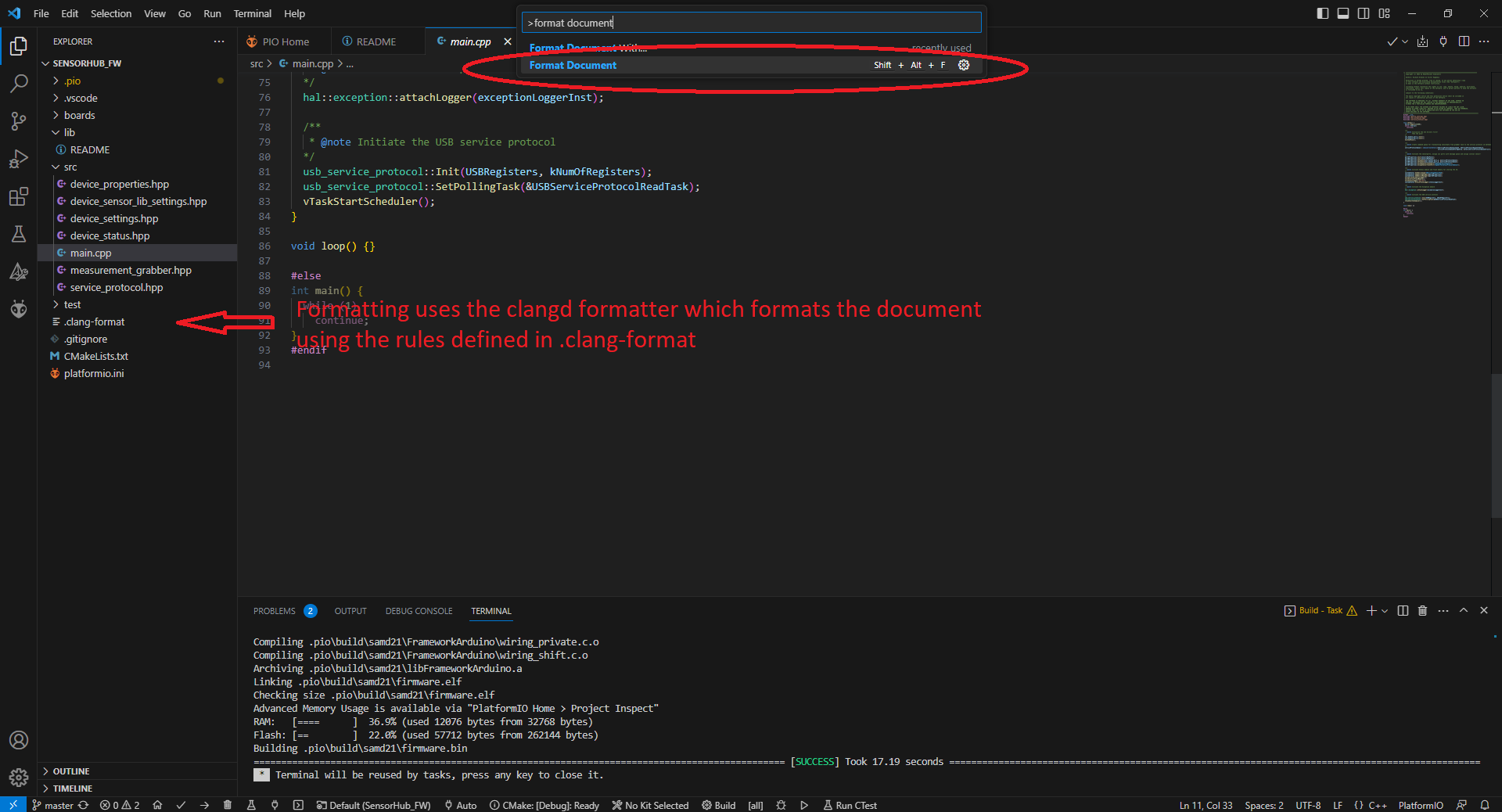Screen dimensions: 1502x812
Task: Expand the OUTLINE section
Action: tap(70, 771)
